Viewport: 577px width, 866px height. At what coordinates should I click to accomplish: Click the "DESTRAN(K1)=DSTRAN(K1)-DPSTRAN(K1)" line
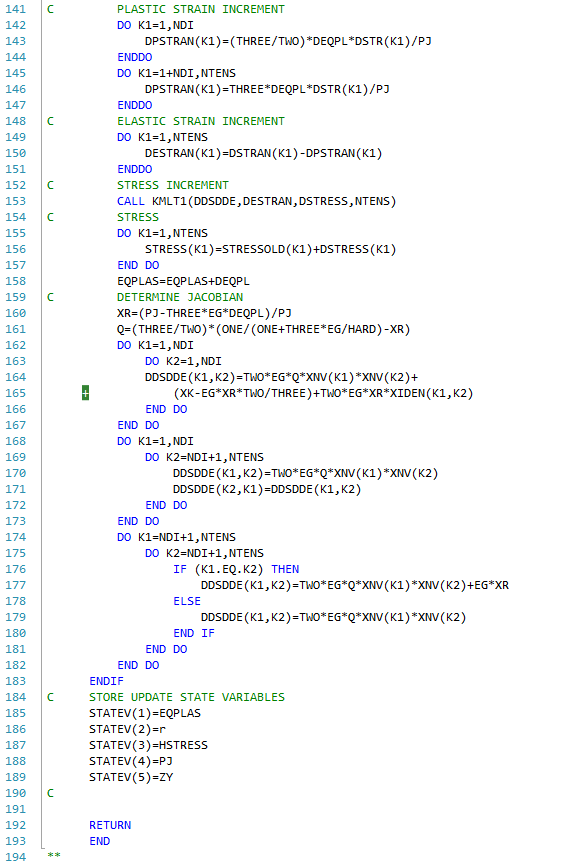tap(263, 154)
